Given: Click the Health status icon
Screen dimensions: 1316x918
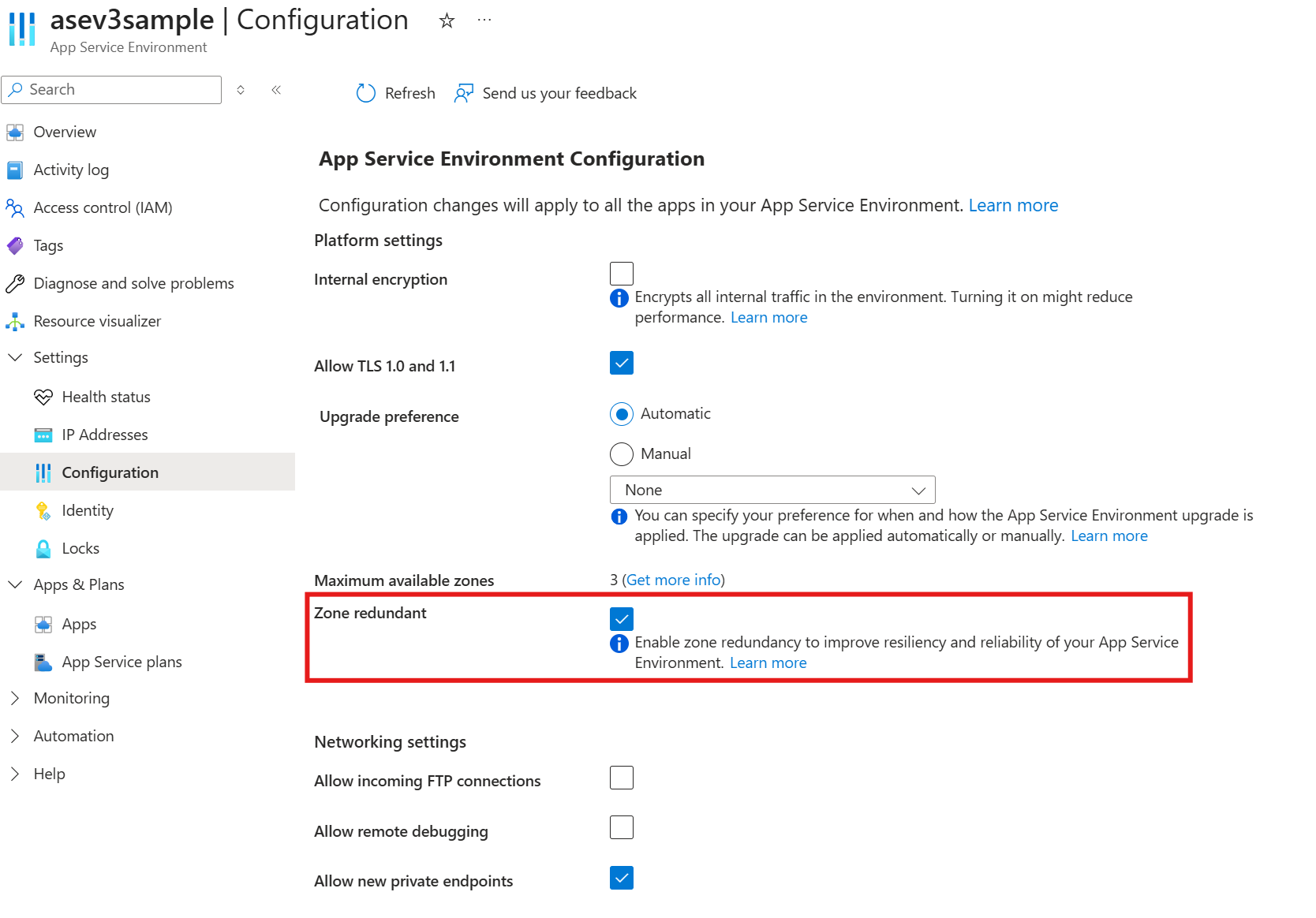Looking at the screenshot, I should (45, 397).
